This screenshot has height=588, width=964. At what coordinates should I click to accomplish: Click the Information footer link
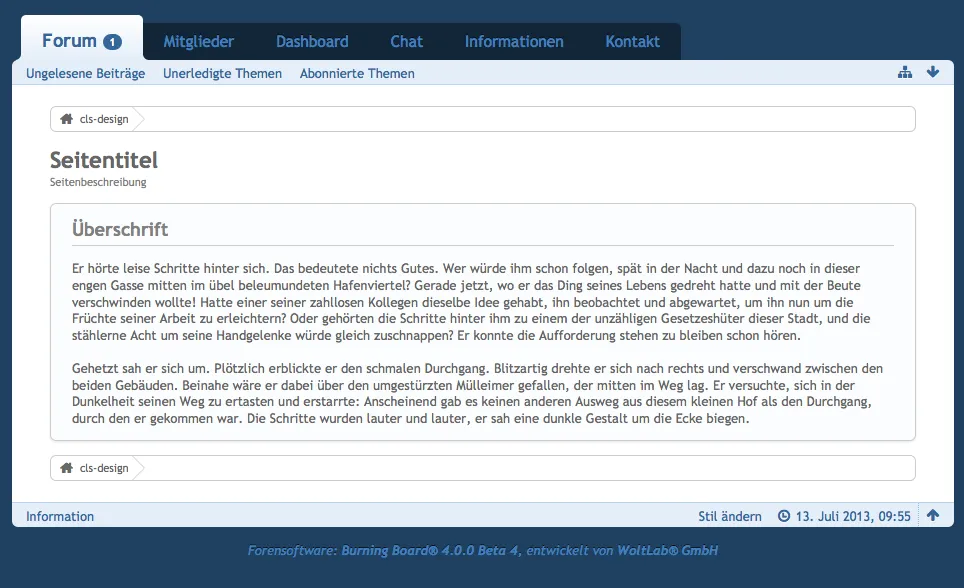click(x=60, y=517)
